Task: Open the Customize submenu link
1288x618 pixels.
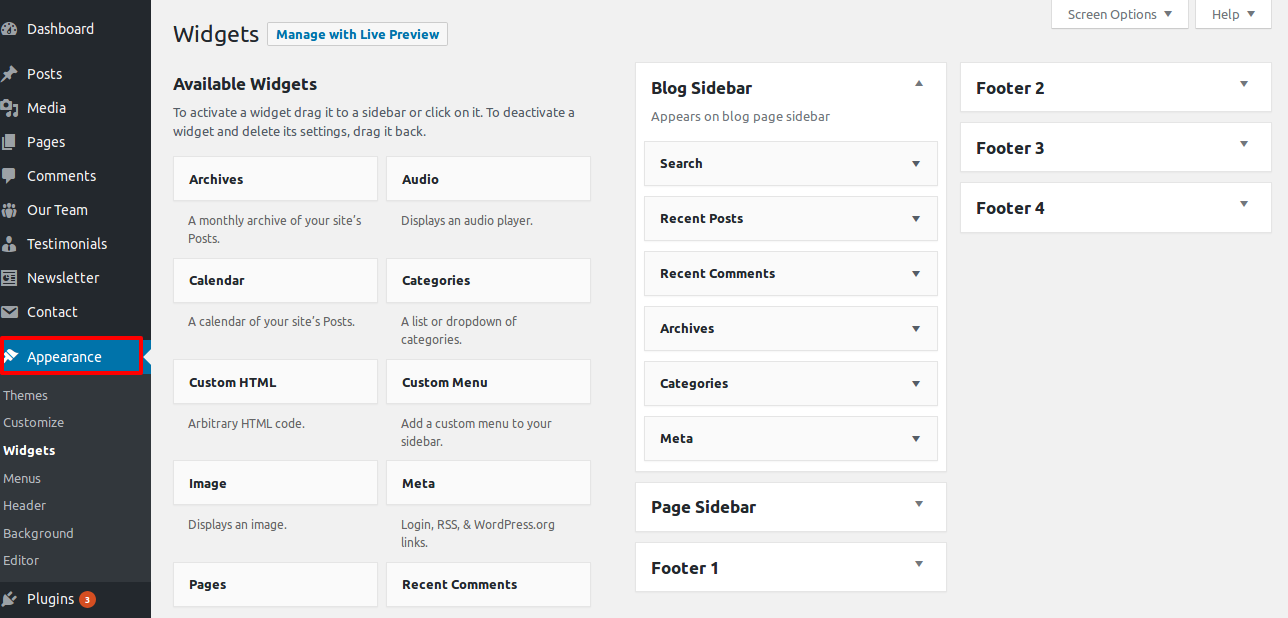Action: [33, 423]
